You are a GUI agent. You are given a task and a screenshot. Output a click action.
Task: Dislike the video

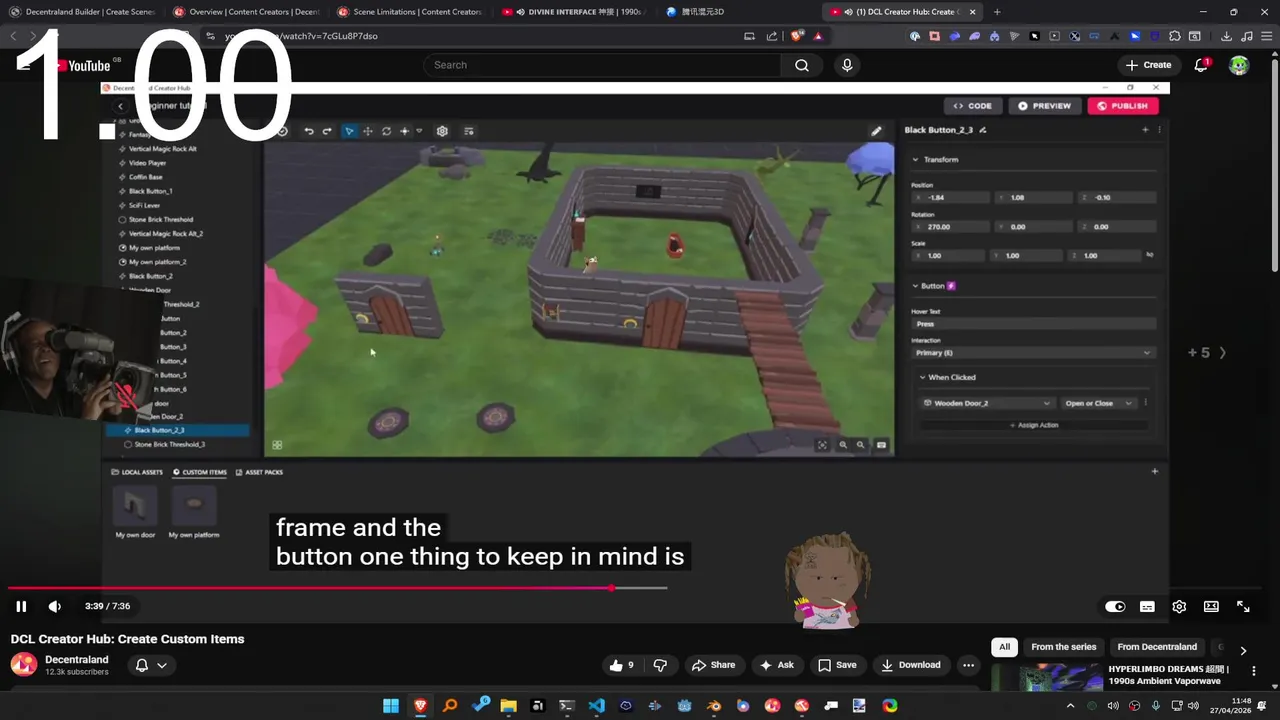click(x=660, y=665)
